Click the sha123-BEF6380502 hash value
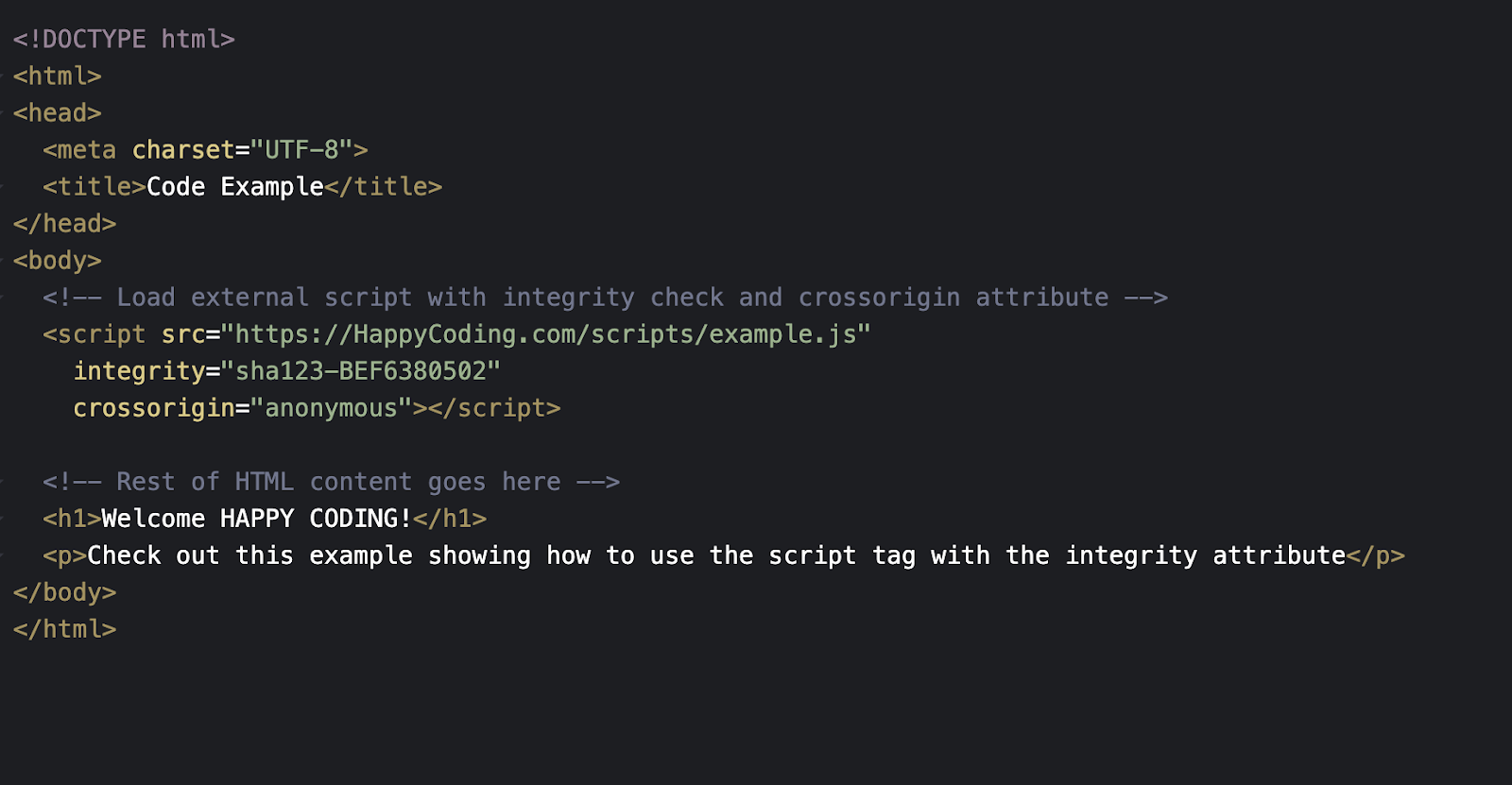The height and width of the screenshot is (785, 1512). [361, 371]
